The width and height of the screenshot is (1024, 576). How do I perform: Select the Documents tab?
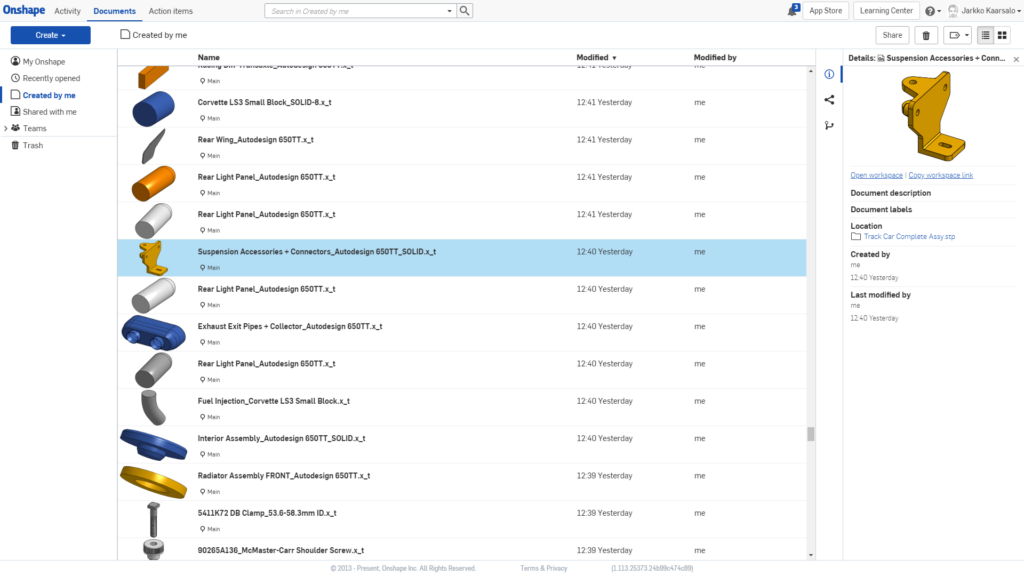click(114, 11)
